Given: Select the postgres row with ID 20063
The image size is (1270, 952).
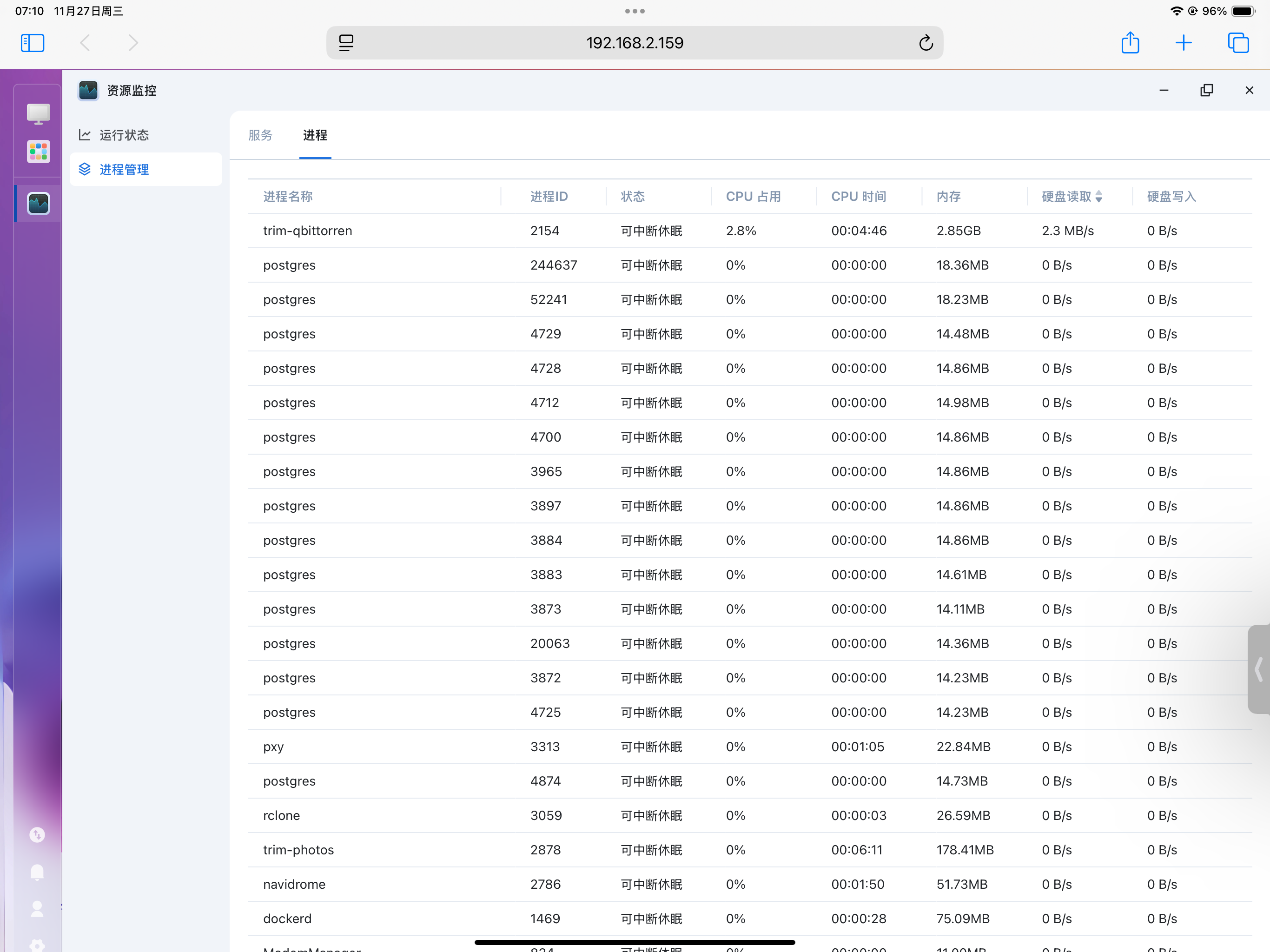Looking at the screenshot, I should (750, 644).
